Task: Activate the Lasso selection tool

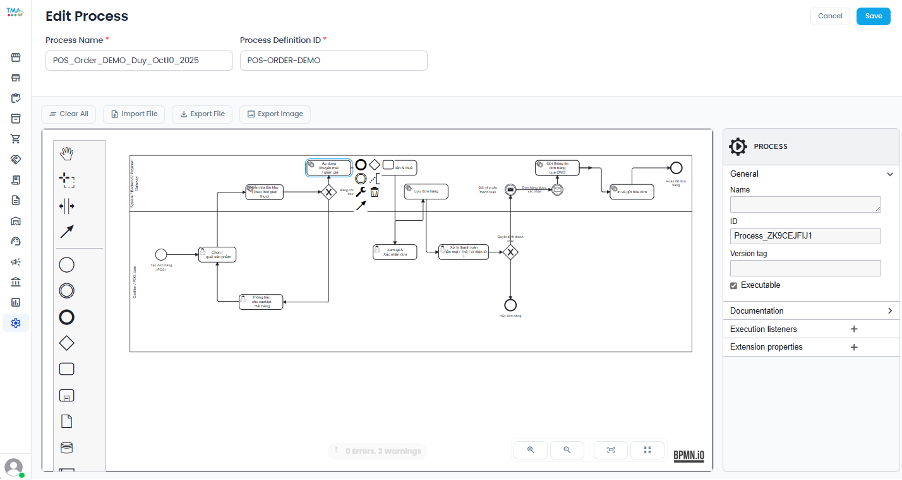Action: (67, 180)
